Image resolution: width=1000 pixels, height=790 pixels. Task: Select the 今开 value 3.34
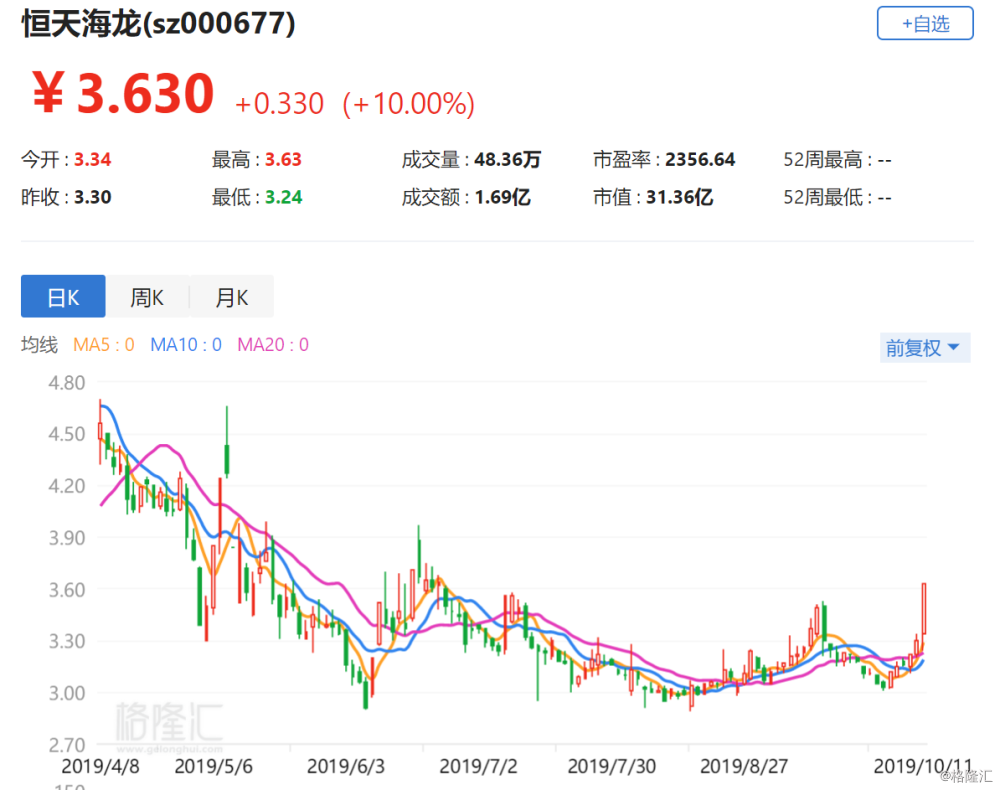[x=92, y=159]
